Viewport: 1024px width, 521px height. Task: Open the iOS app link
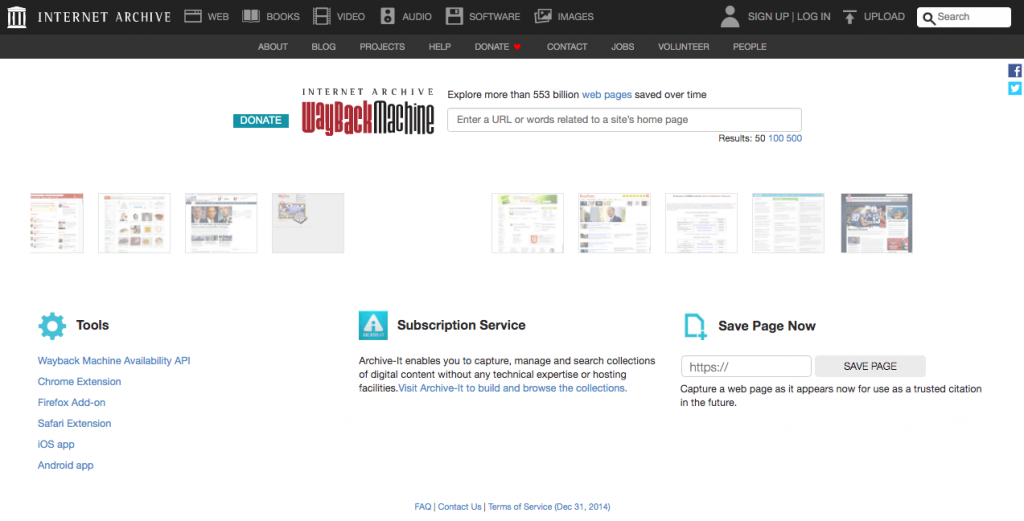click(x=56, y=444)
